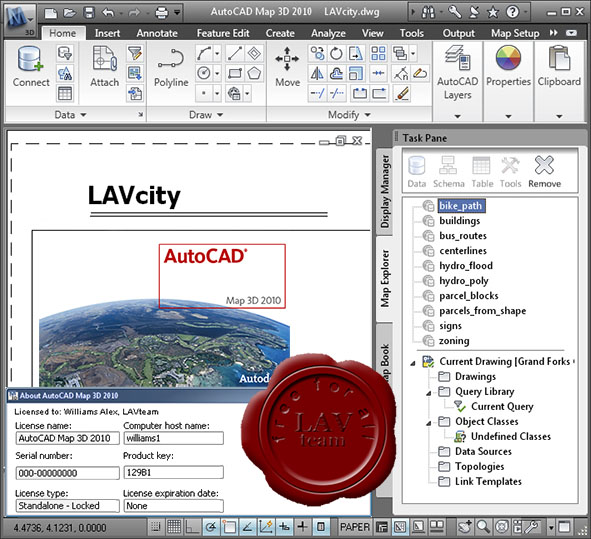This screenshot has width=591, height=539.
Task: Click the zoom magnifier in status bar
Action: coord(483,526)
